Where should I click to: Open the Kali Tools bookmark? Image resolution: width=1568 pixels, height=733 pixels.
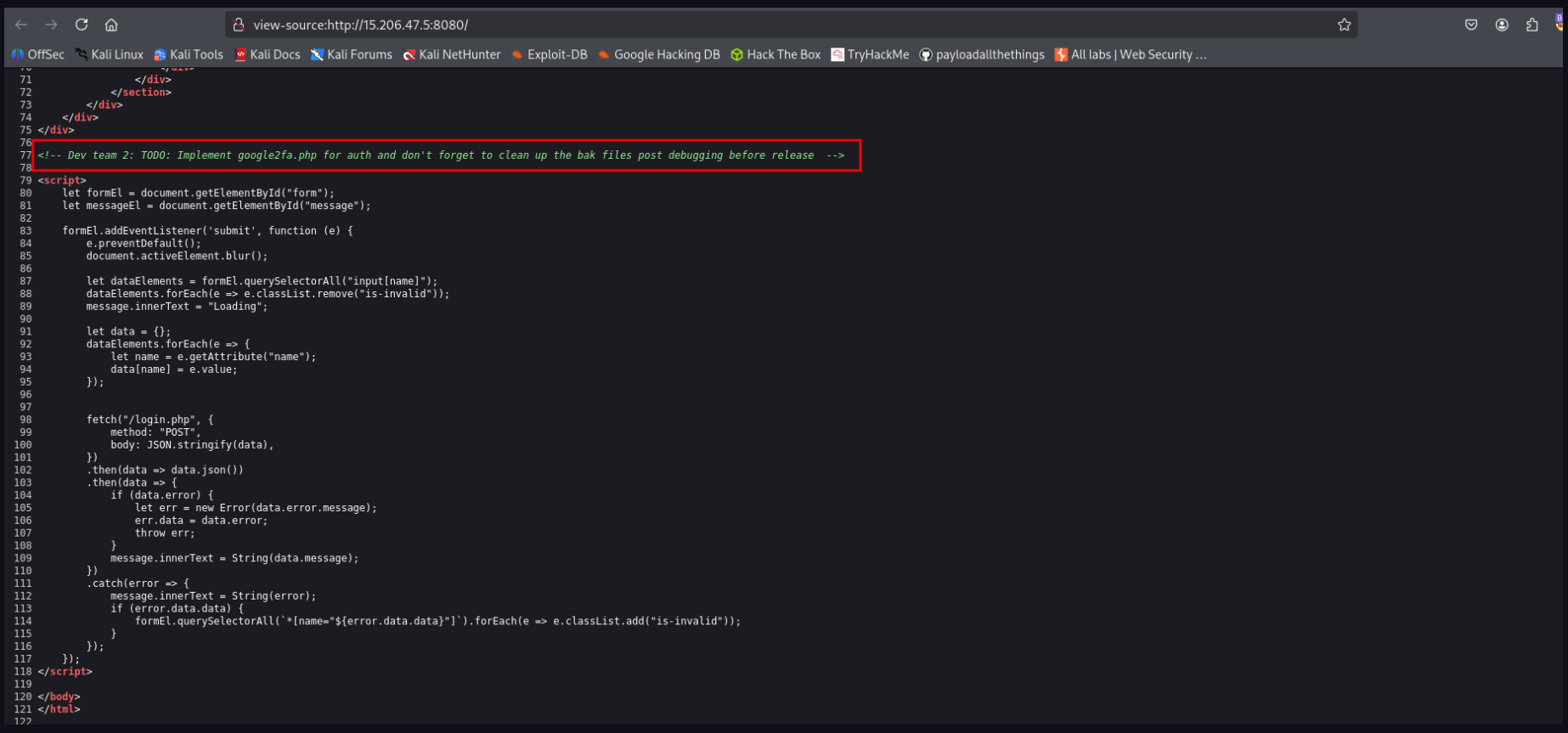pyautogui.click(x=189, y=54)
